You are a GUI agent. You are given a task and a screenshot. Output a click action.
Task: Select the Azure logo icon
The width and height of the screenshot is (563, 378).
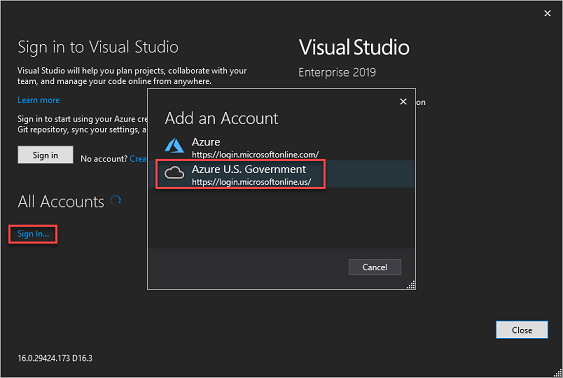tap(175, 146)
